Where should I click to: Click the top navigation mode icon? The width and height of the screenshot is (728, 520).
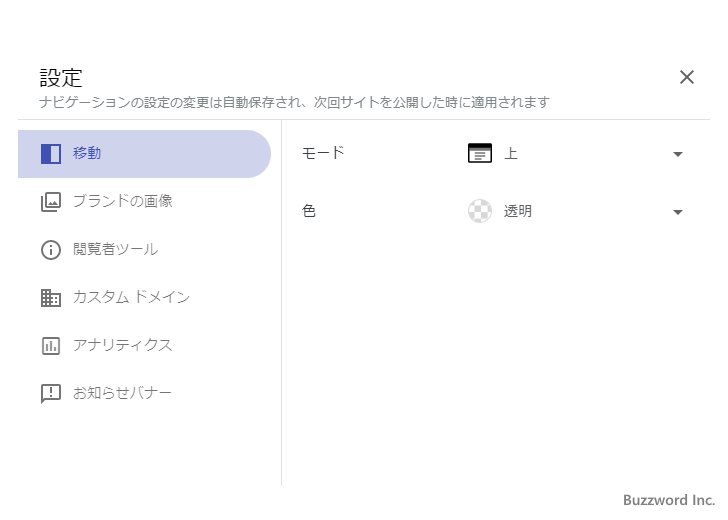tap(480, 154)
